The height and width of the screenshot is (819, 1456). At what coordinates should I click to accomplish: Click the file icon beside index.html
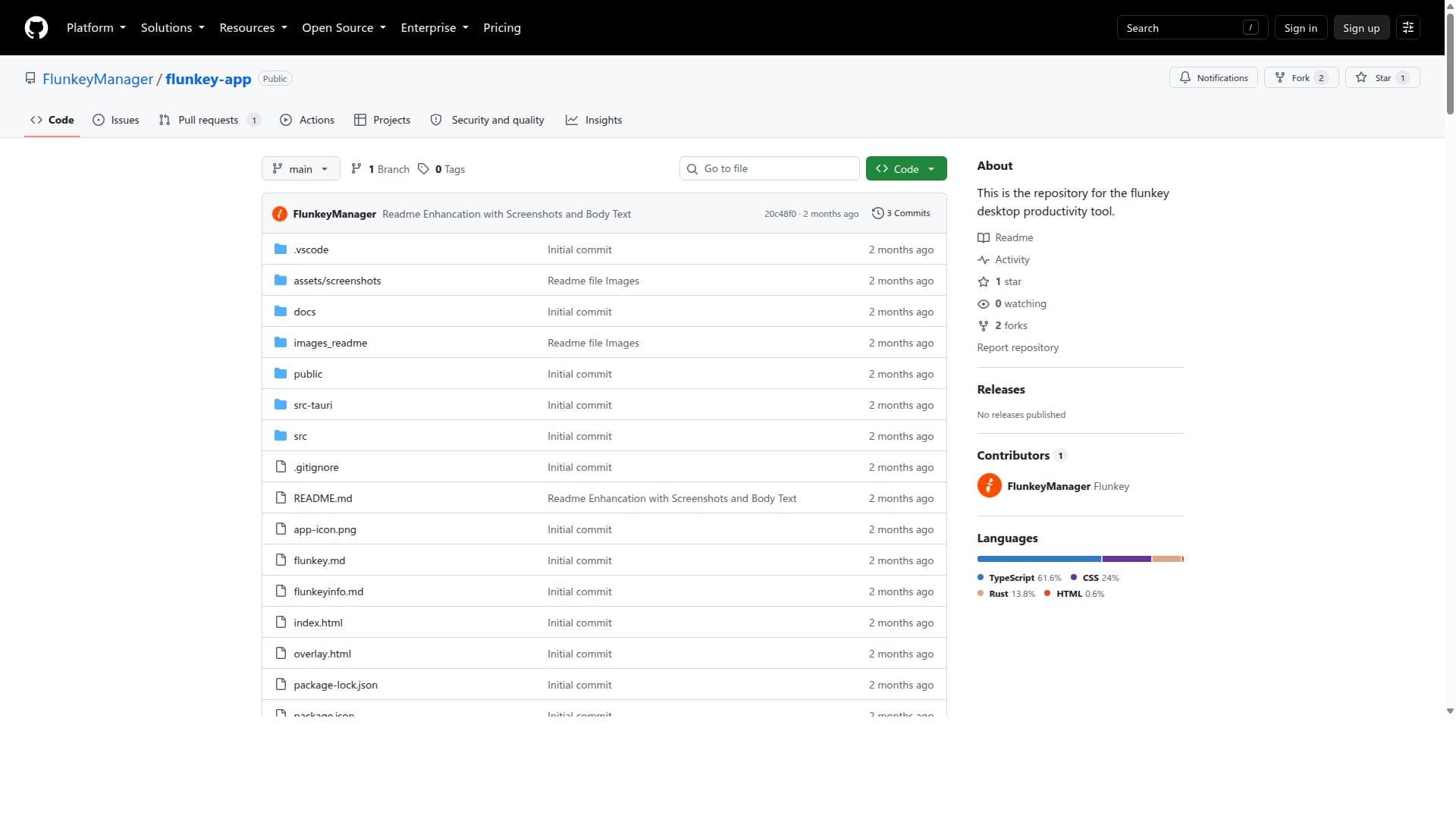281,623
